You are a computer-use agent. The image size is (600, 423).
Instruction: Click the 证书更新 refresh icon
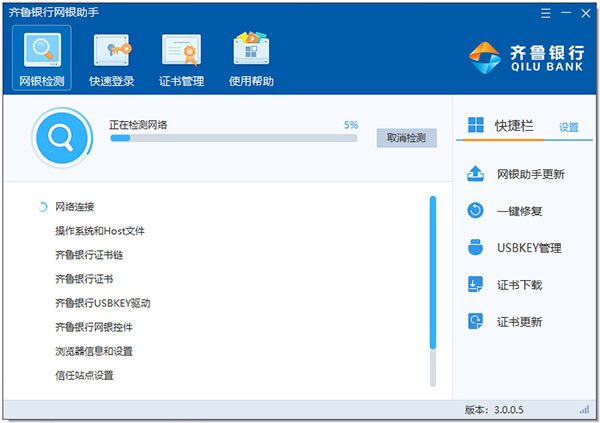click(x=475, y=321)
